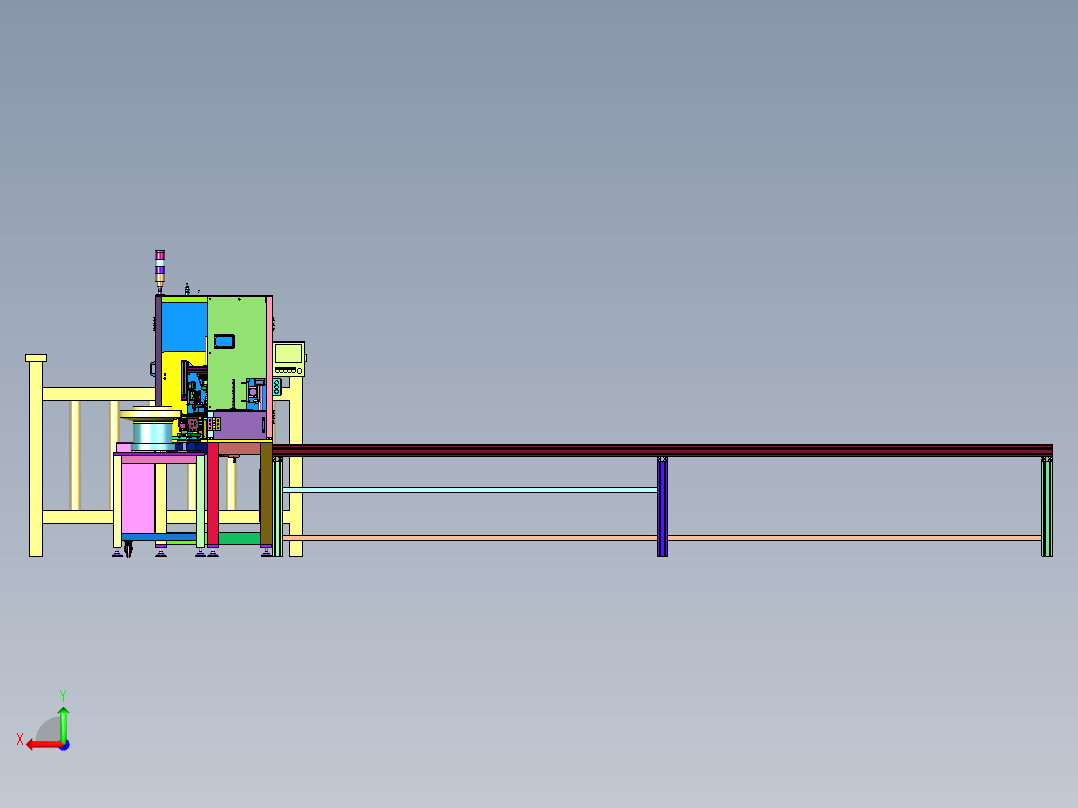The image size is (1078, 808).
Task: Select the purple box panel under the green door
Action: [240, 426]
